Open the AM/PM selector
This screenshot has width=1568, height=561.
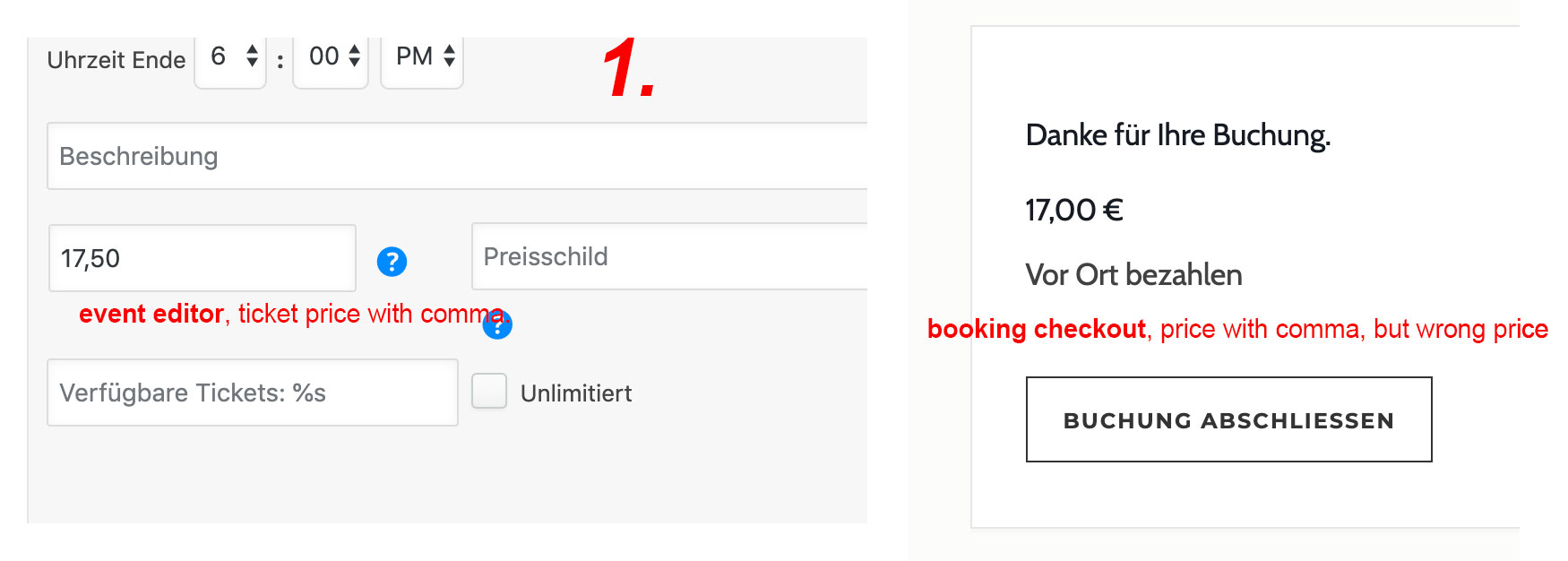[x=422, y=59]
